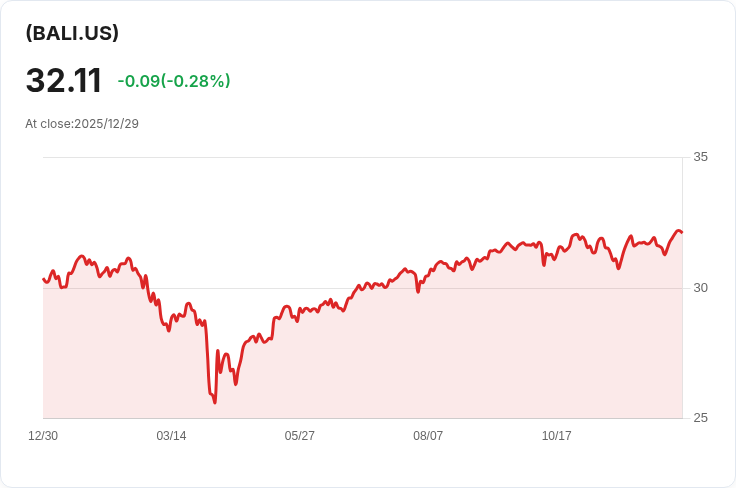Click the price line above the 05/27 date

pos(299,312)
